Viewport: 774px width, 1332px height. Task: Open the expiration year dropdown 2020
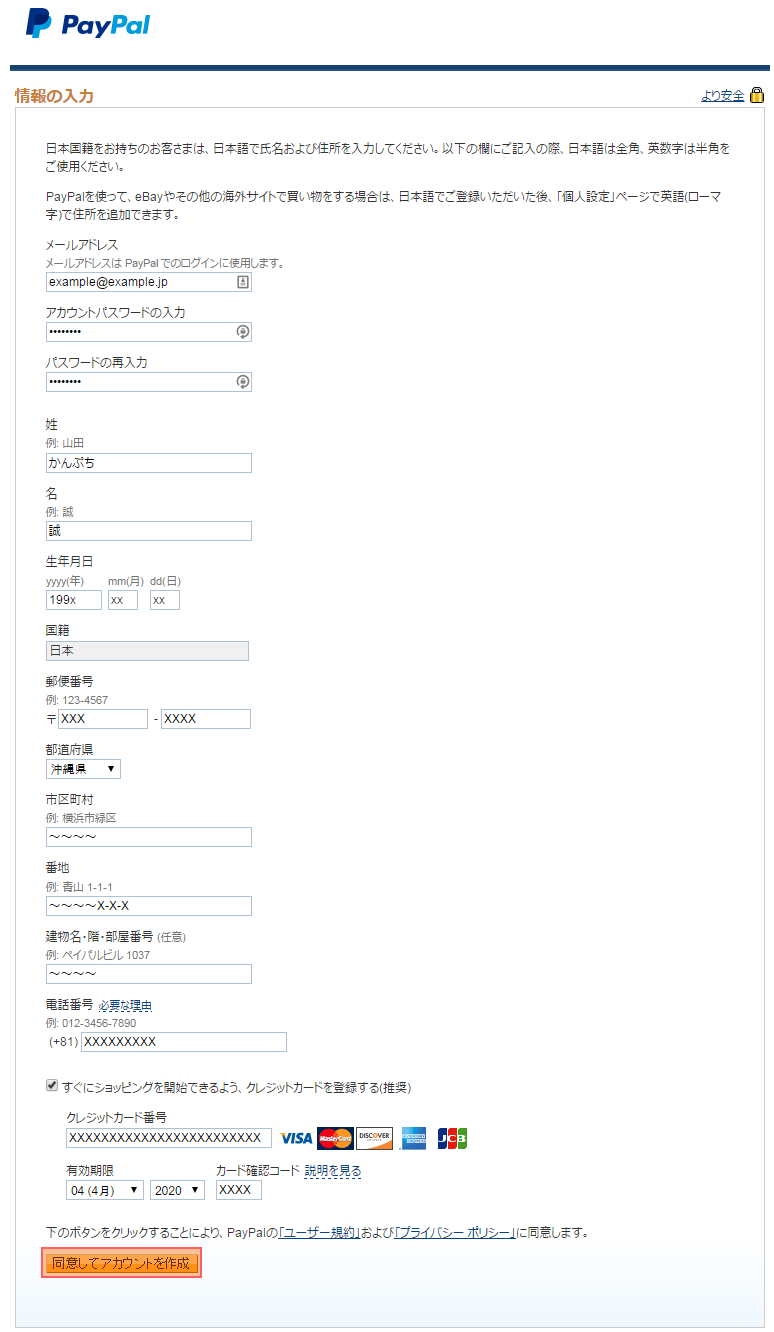coord(177,1190)
